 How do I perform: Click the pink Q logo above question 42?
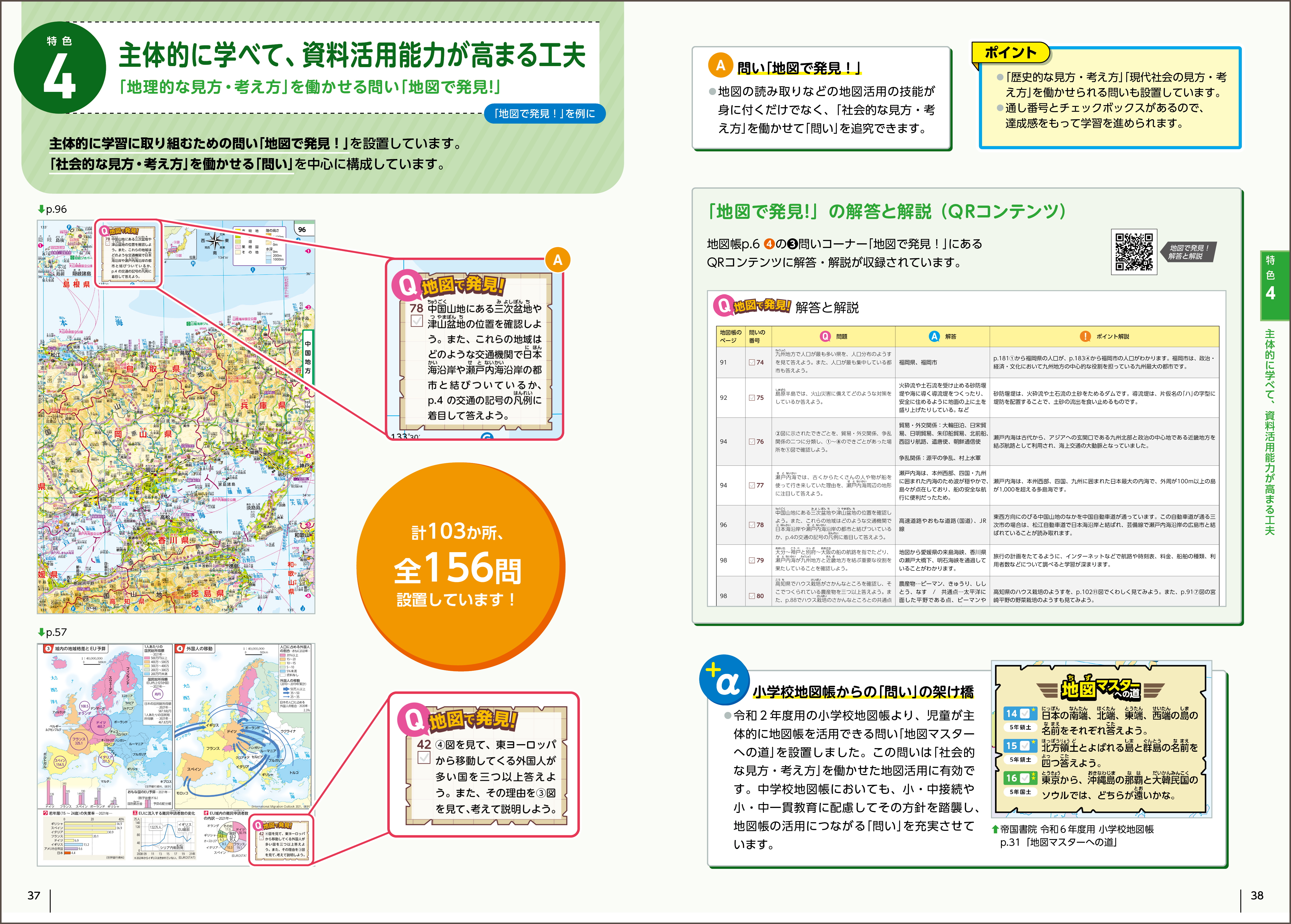413,719
